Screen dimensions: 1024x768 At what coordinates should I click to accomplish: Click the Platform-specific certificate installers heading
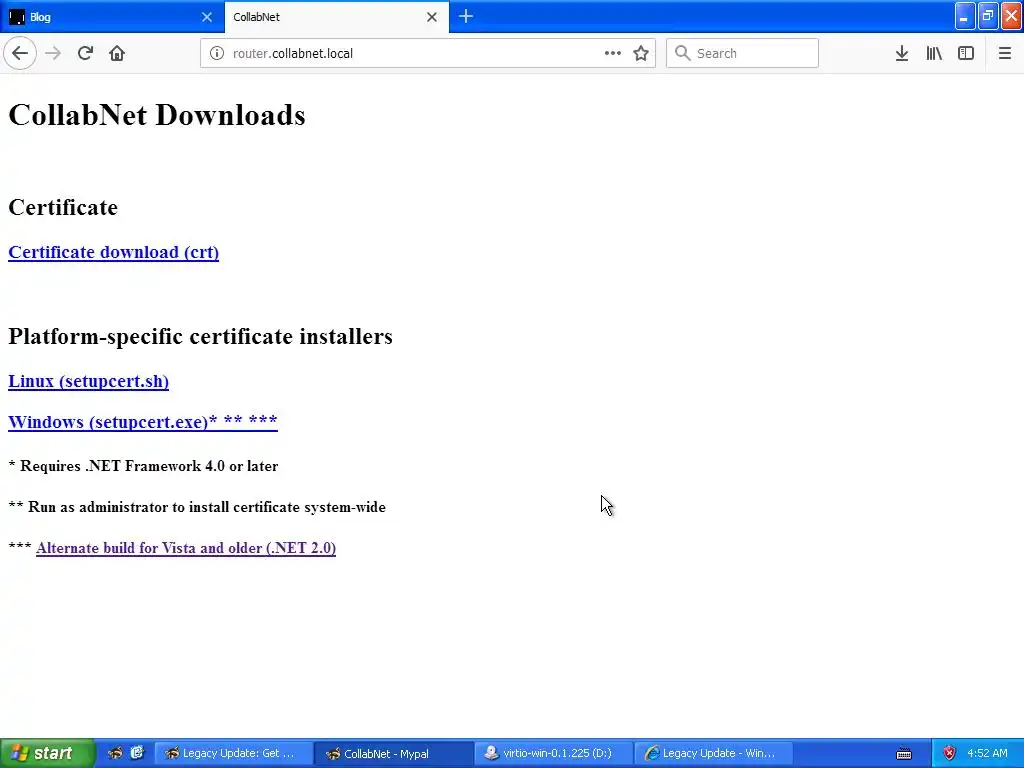coord(200,336)
